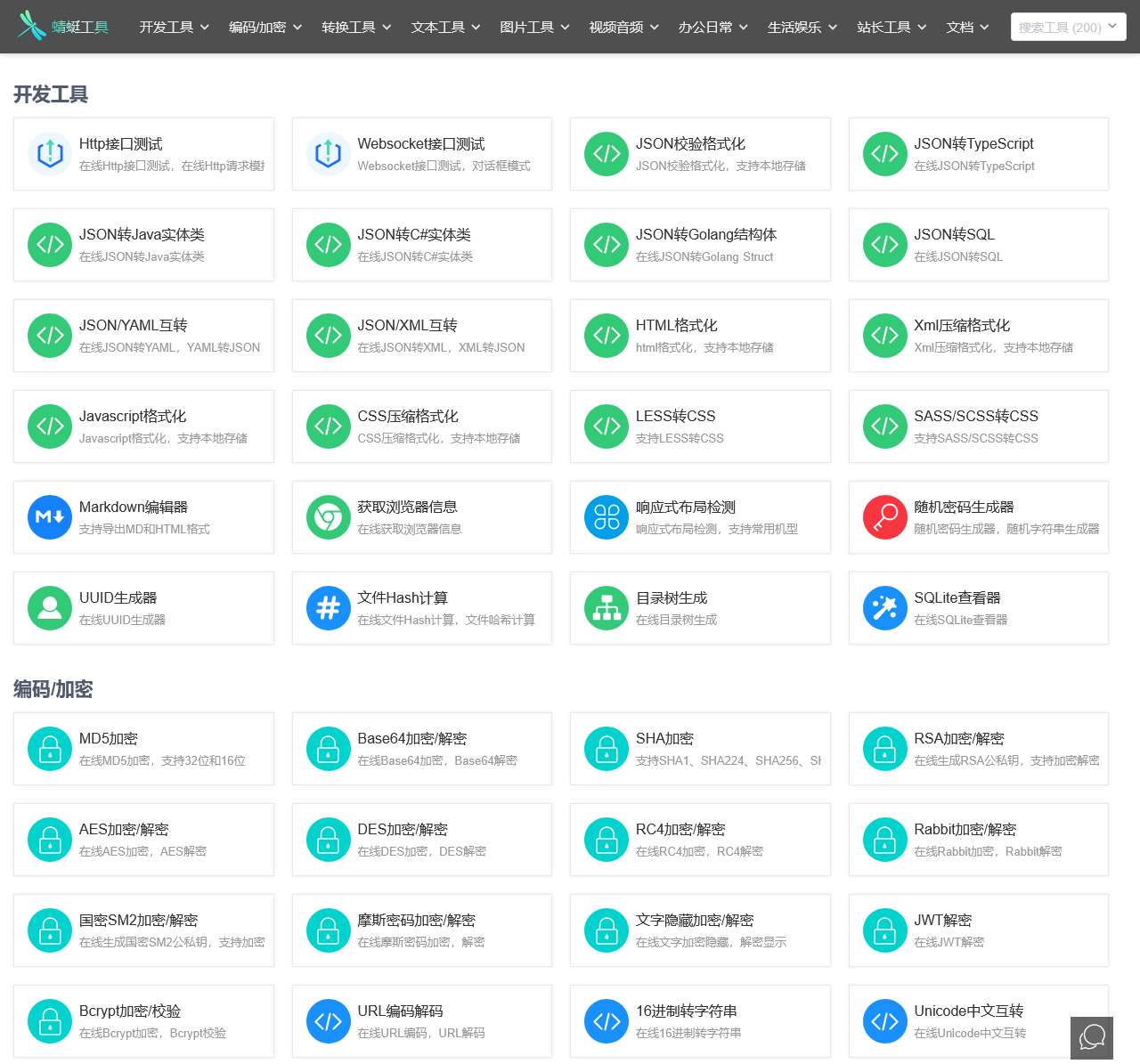Click the SQLite viewer magic wand icon

click(x=884, y=608)
